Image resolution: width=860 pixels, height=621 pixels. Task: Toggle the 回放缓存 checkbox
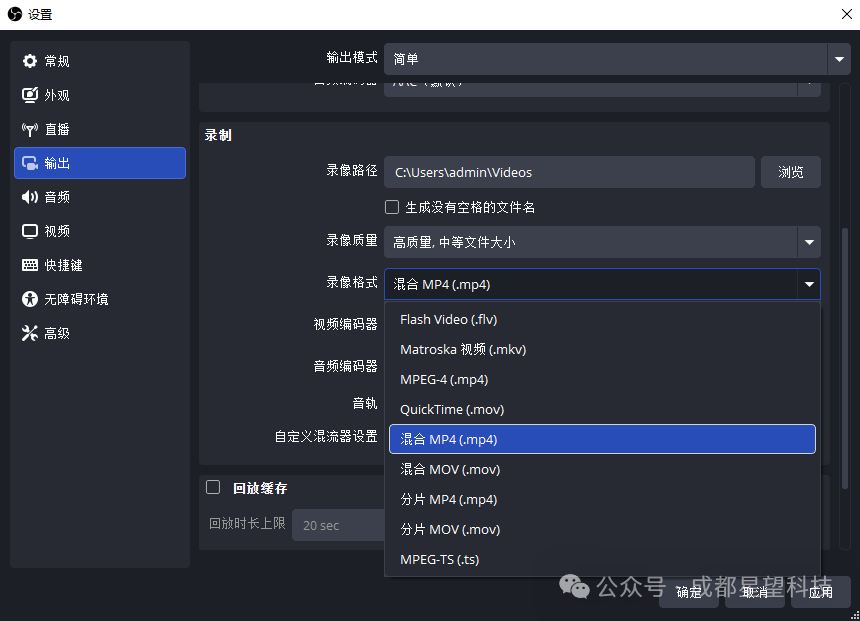tap(213, 487)
